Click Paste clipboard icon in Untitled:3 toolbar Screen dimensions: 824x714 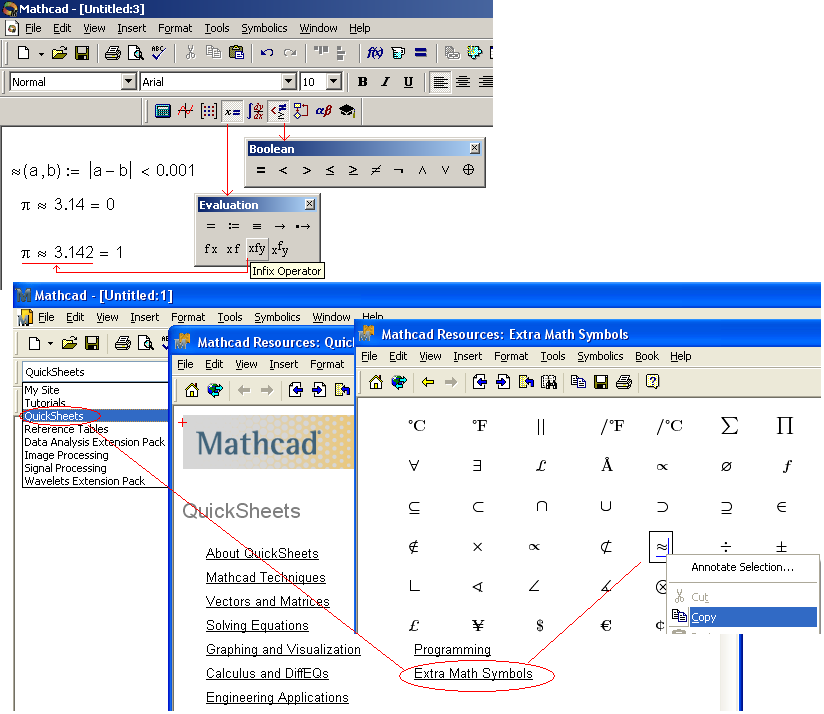pyautogui.click(x=236, y=53)
